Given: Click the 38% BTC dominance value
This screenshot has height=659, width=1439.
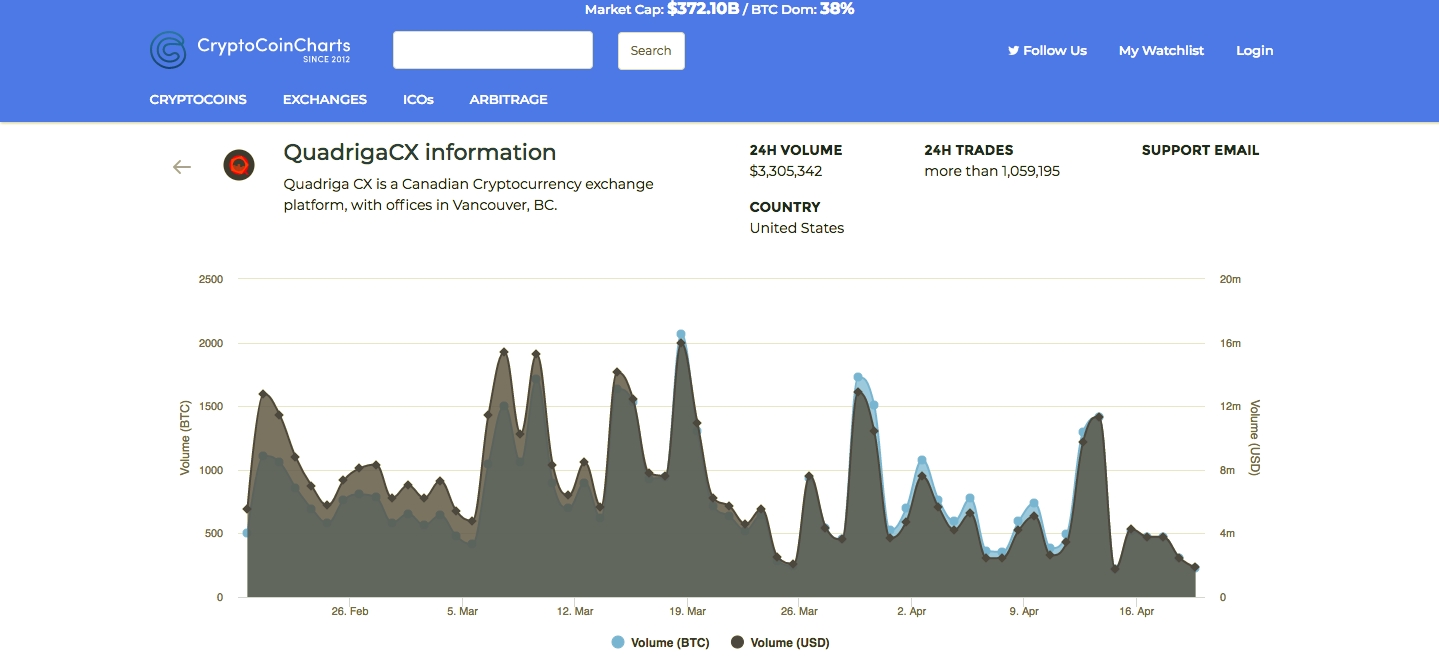Looking at the screenshot, I should [x=837, y=9].
